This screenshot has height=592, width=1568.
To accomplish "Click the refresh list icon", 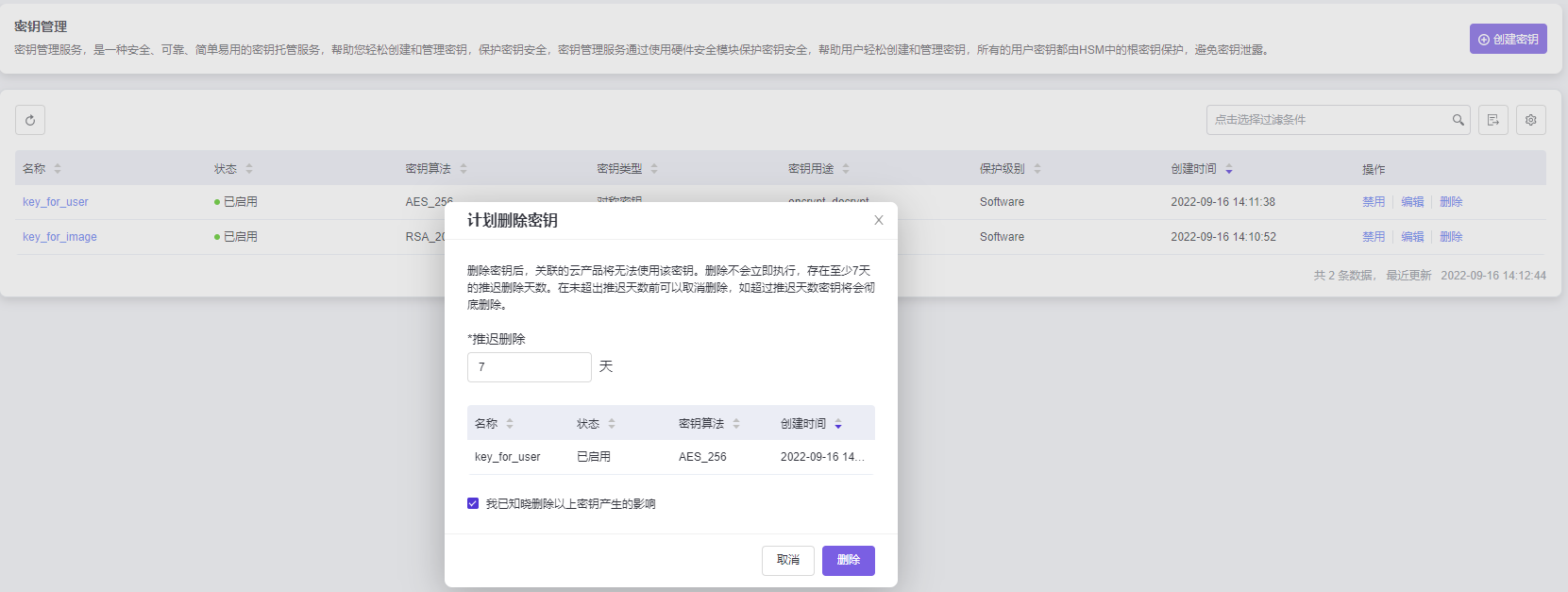I will pos(30,120).
